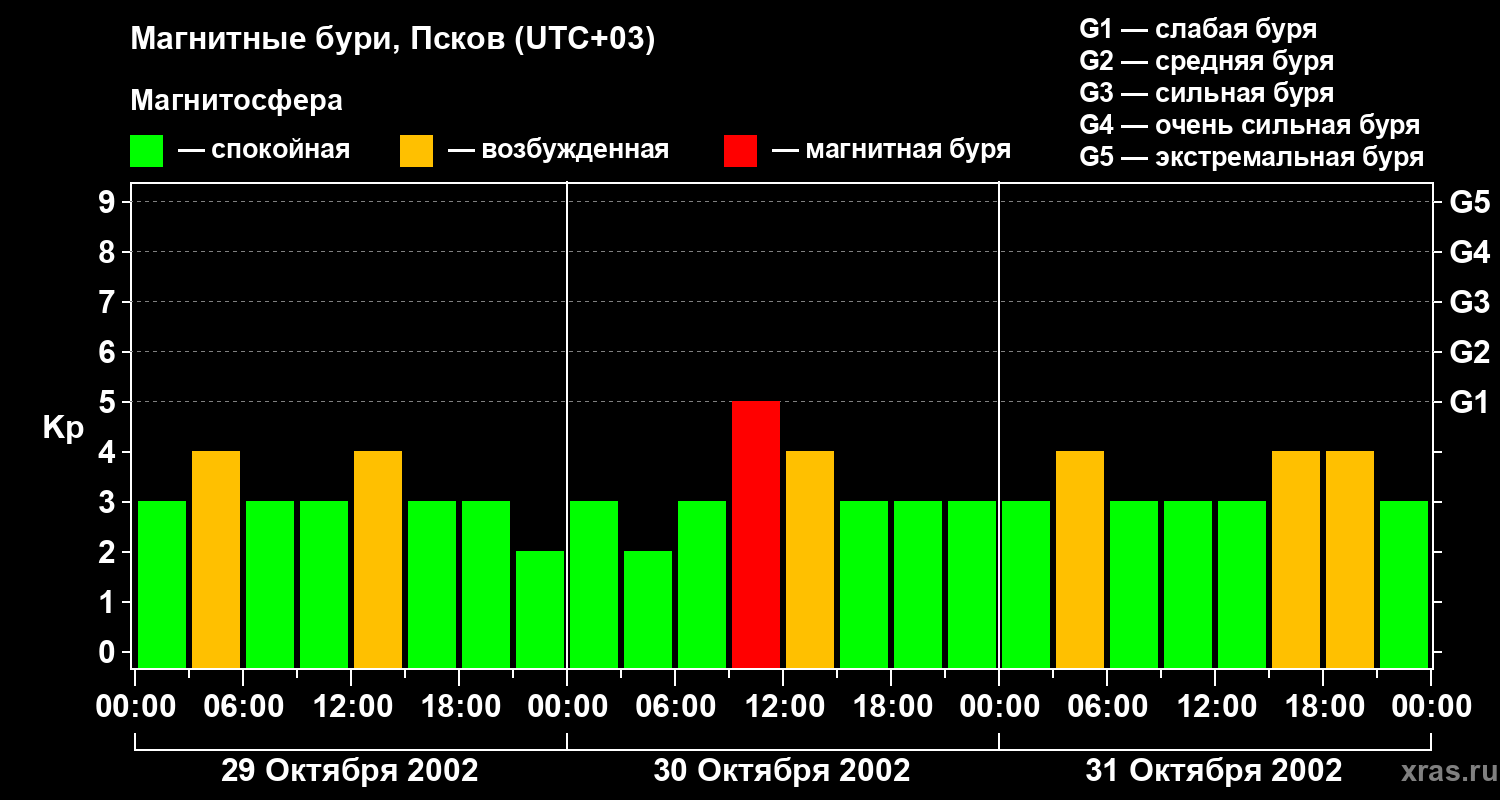Image resolution: width=1500 pixels, height=800 pixels.
Task: Select the yellow 12:00–15:00 bar on 30 October
Action: (810, 559)
